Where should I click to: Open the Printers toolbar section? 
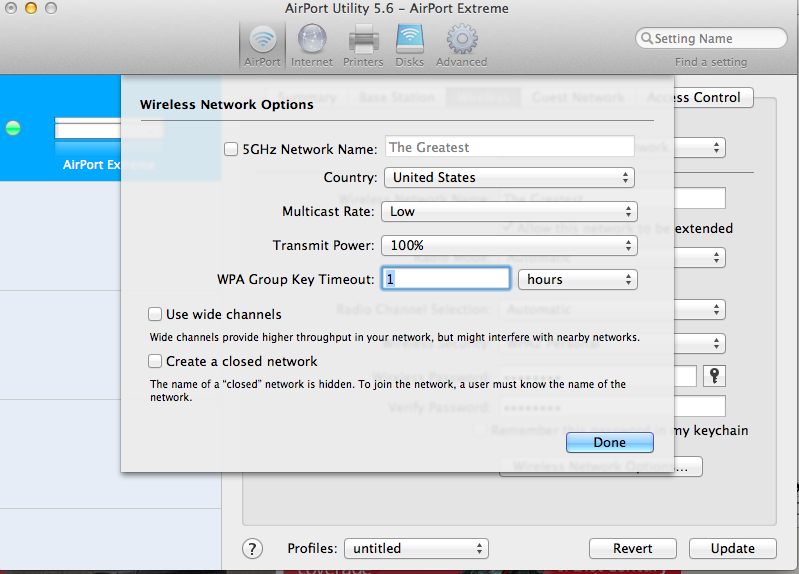click(363, 46)
